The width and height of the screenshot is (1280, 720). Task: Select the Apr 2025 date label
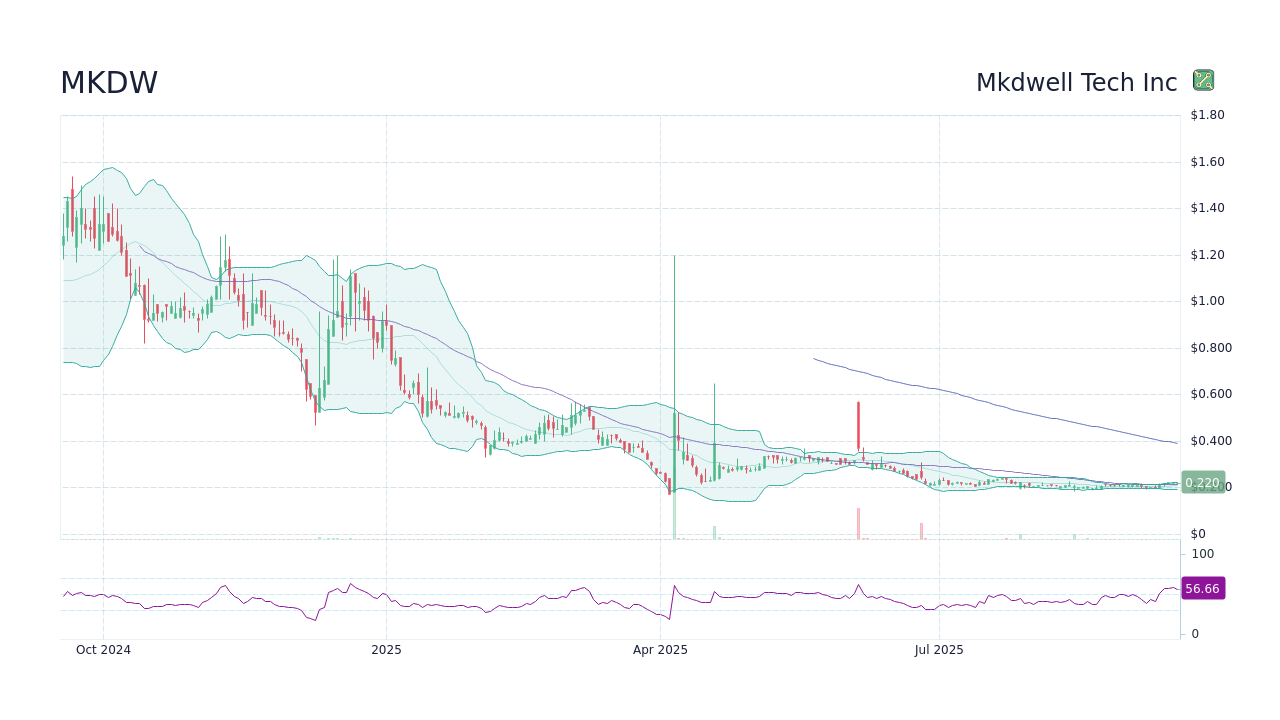[659, 649]
